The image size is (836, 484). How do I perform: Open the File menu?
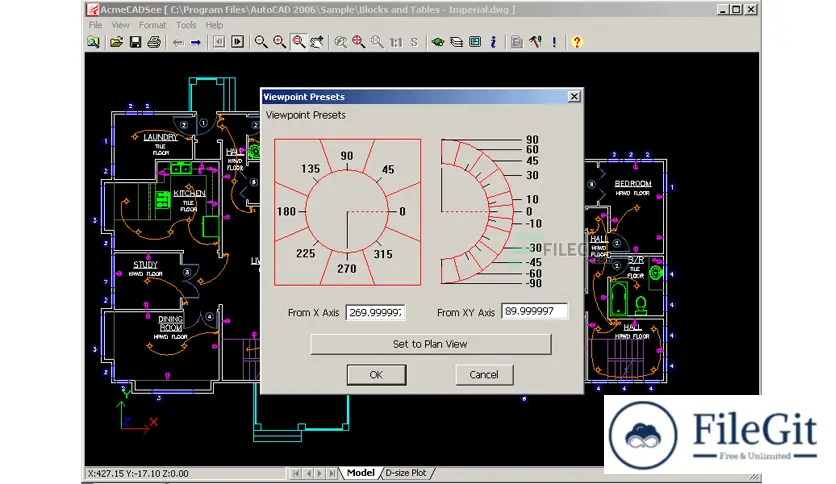click(95, 25)
